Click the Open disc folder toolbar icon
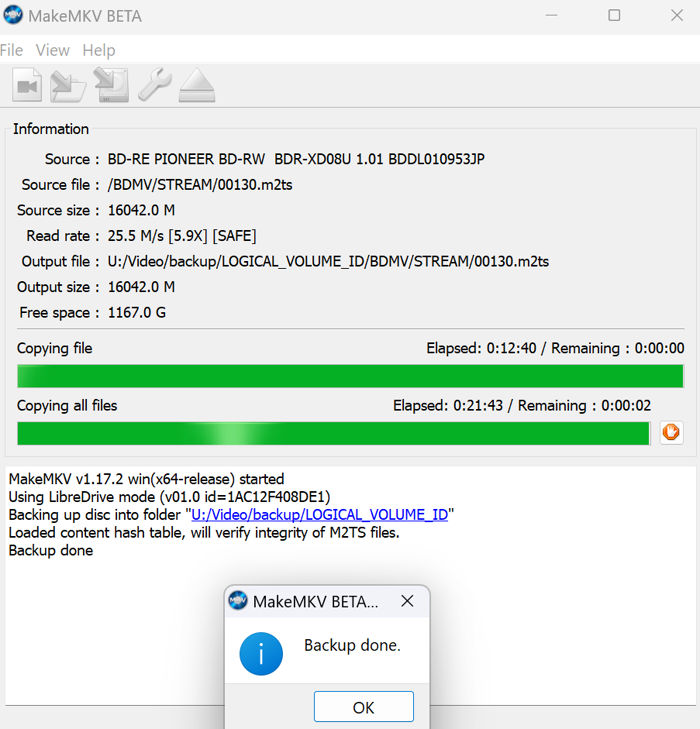The image size is (700, 729). click(68, 86)
